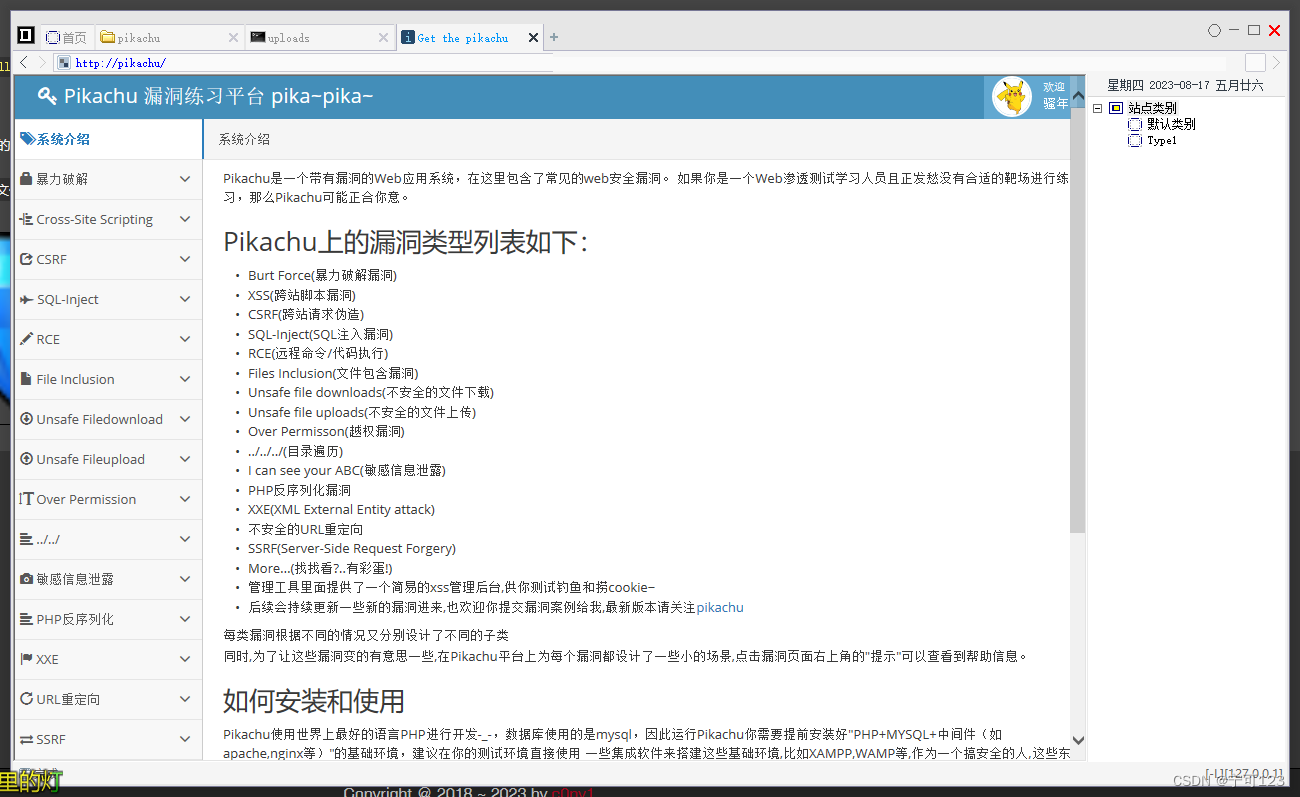The height and width of the screenshot is (797, 1300).
Task: Expand the Over Permission chevron
Action: tap(185, 499)
